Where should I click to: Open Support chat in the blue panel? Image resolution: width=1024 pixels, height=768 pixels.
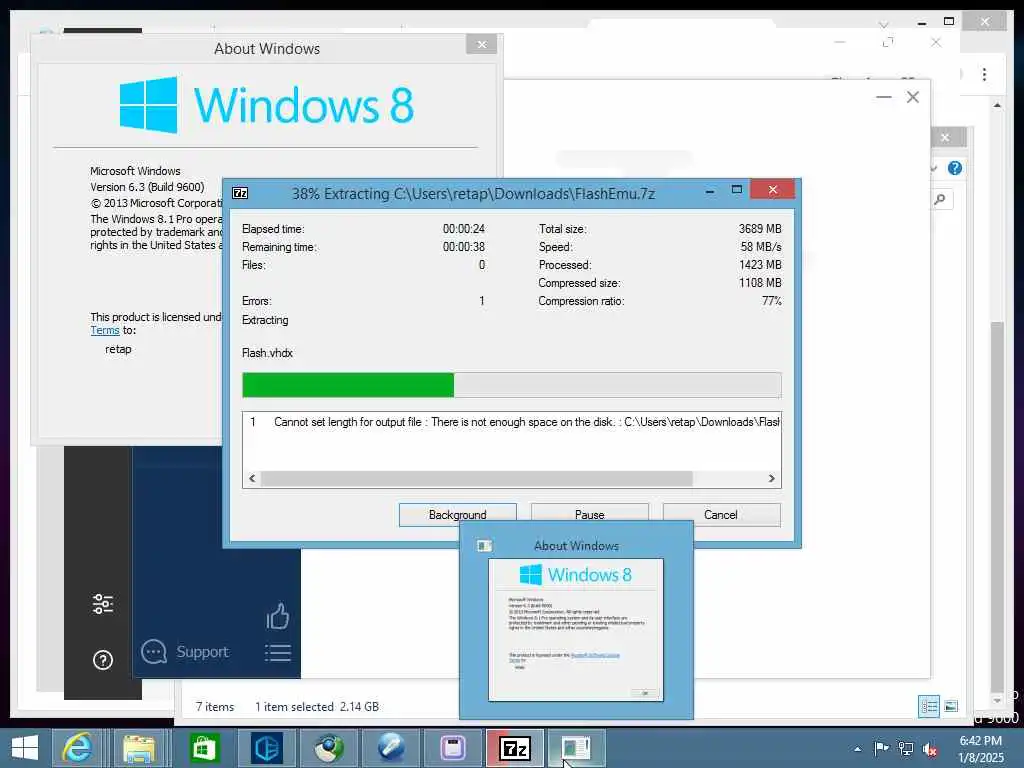pyautogui.click(x=185, y=652)
